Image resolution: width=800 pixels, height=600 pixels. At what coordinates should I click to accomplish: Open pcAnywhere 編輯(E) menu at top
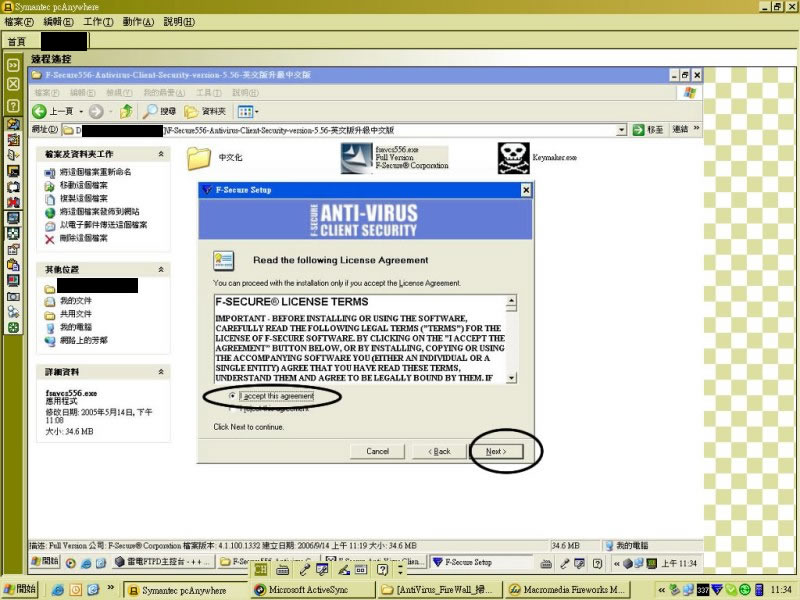[x=58, y=22]
